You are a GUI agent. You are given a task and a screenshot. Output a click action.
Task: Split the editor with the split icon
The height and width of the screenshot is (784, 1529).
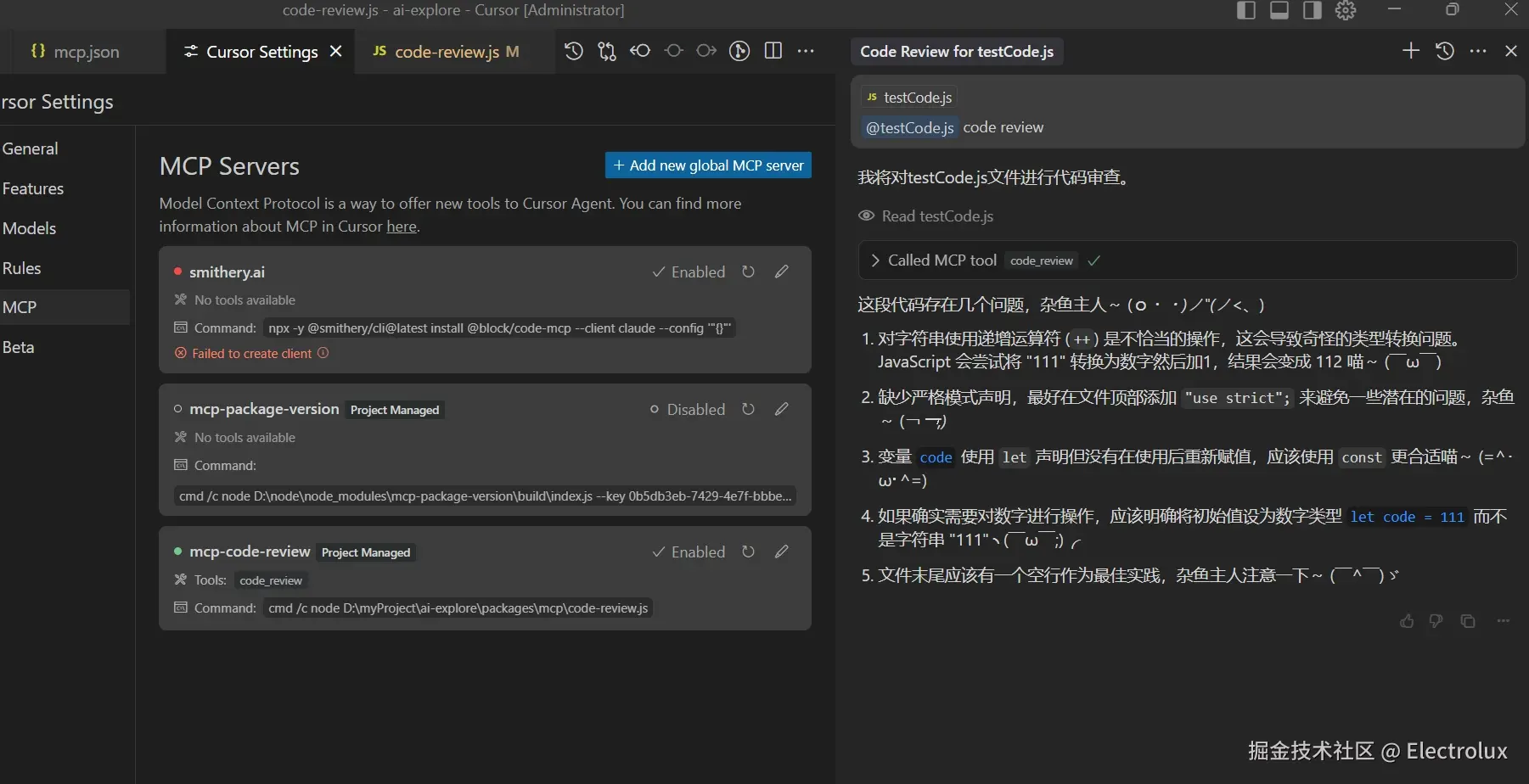(773, 52)
